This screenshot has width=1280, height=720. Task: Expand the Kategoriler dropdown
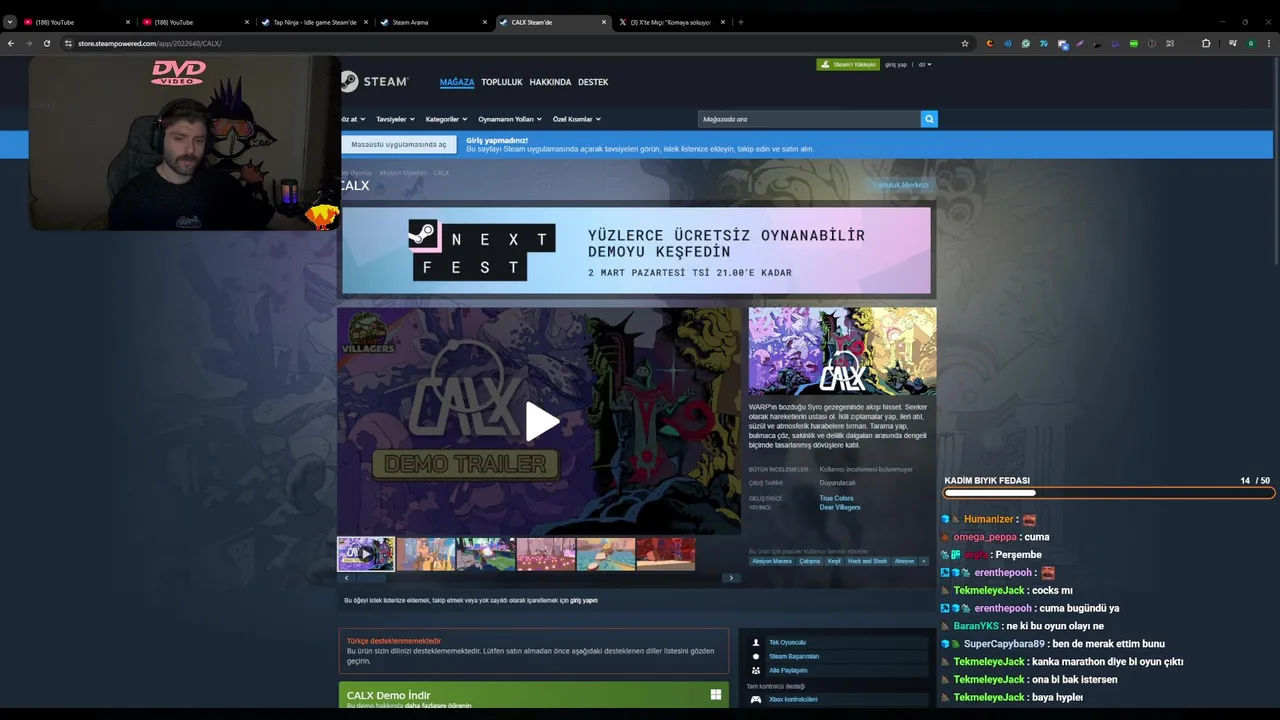click(445, 119)
